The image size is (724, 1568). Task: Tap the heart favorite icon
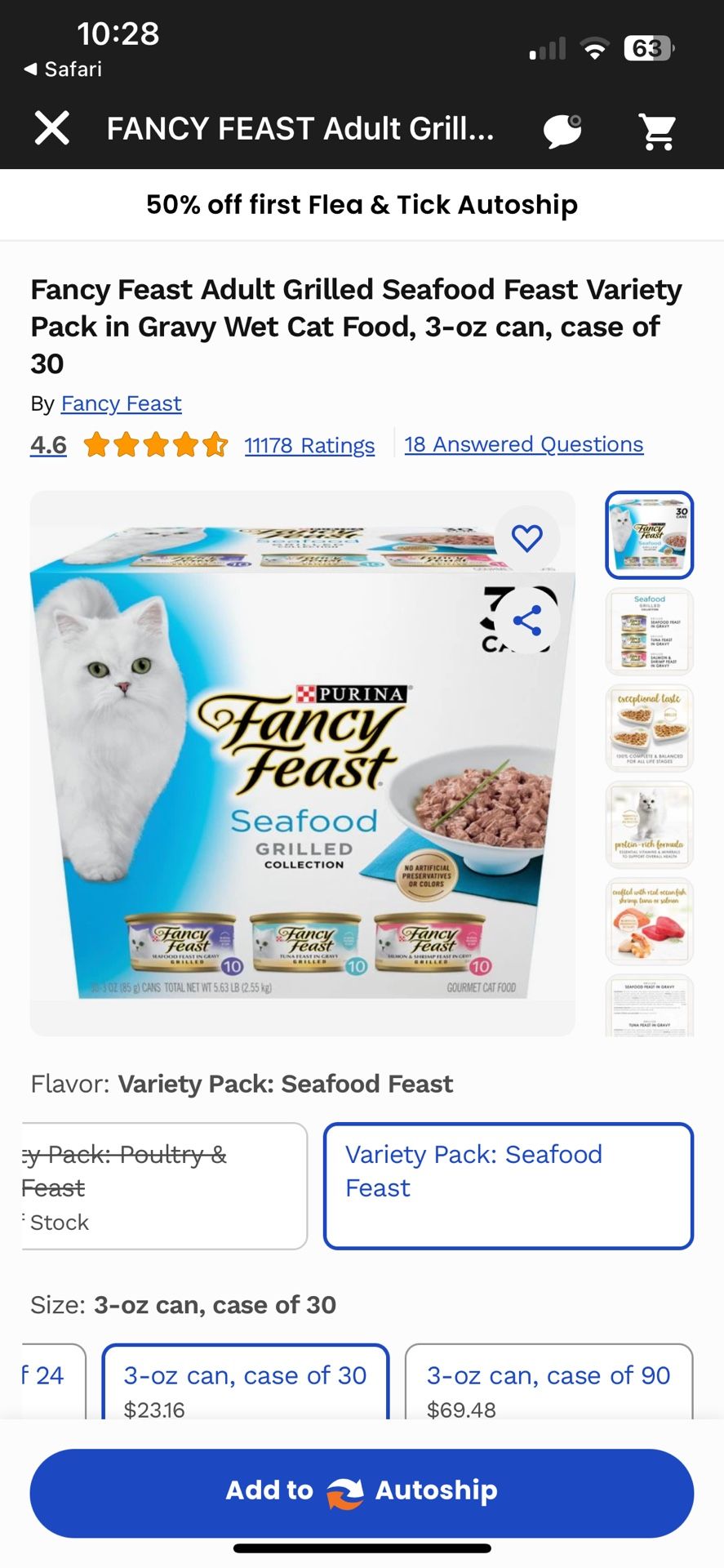click(x=527, y=537)
